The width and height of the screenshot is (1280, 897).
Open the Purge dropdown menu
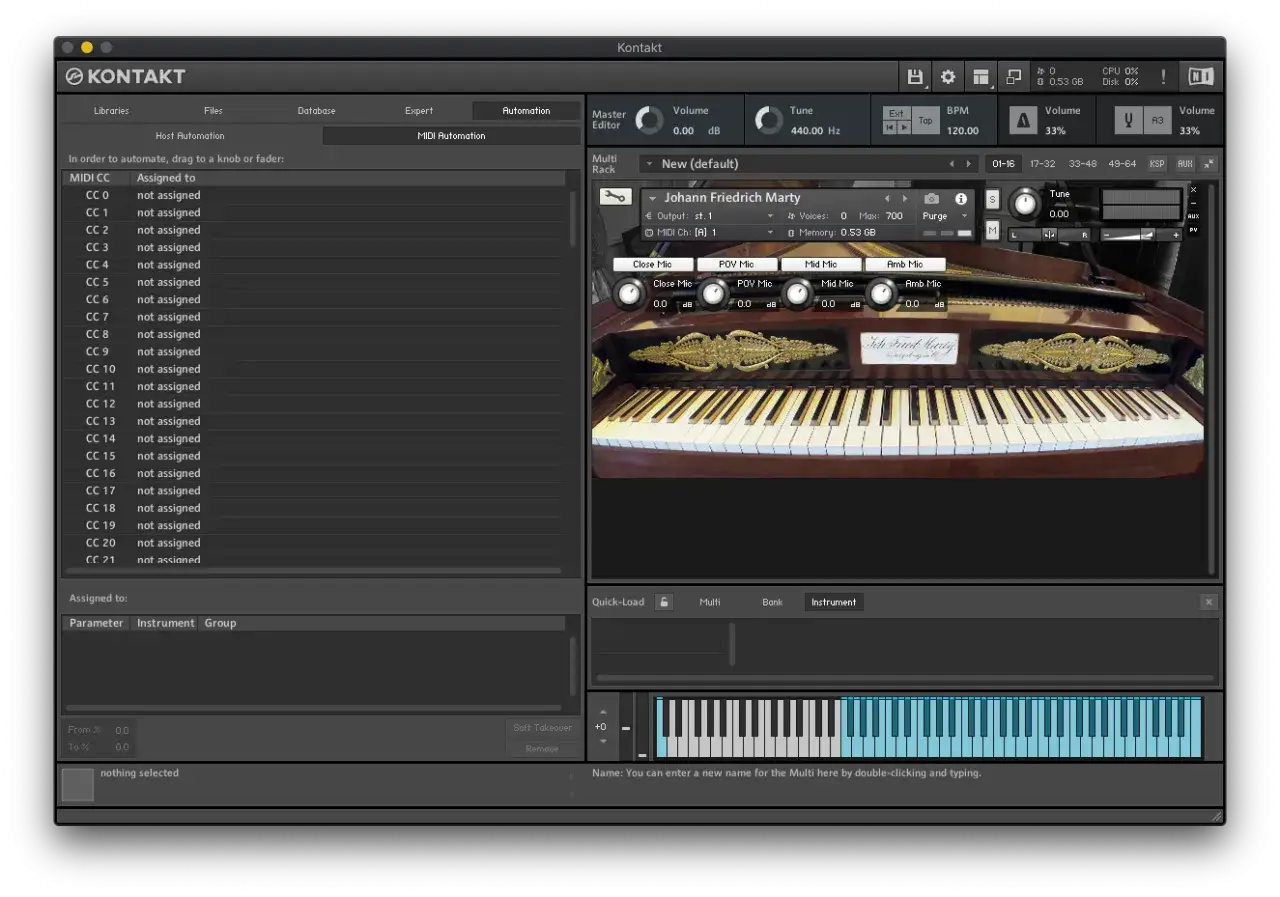(x=944, y=216)
